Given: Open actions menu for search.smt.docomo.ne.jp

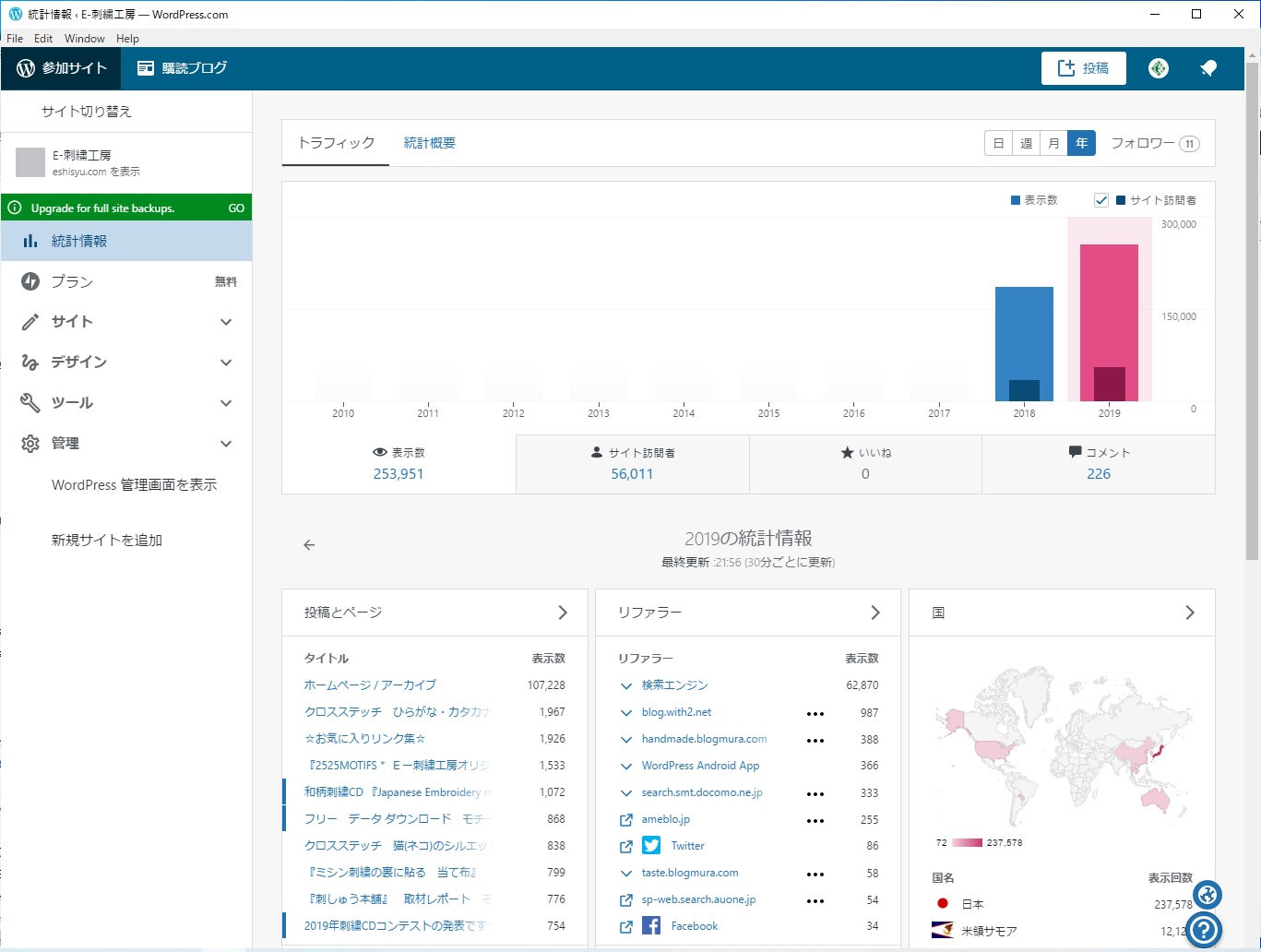Looking at the screenshot, I should 815,793.
